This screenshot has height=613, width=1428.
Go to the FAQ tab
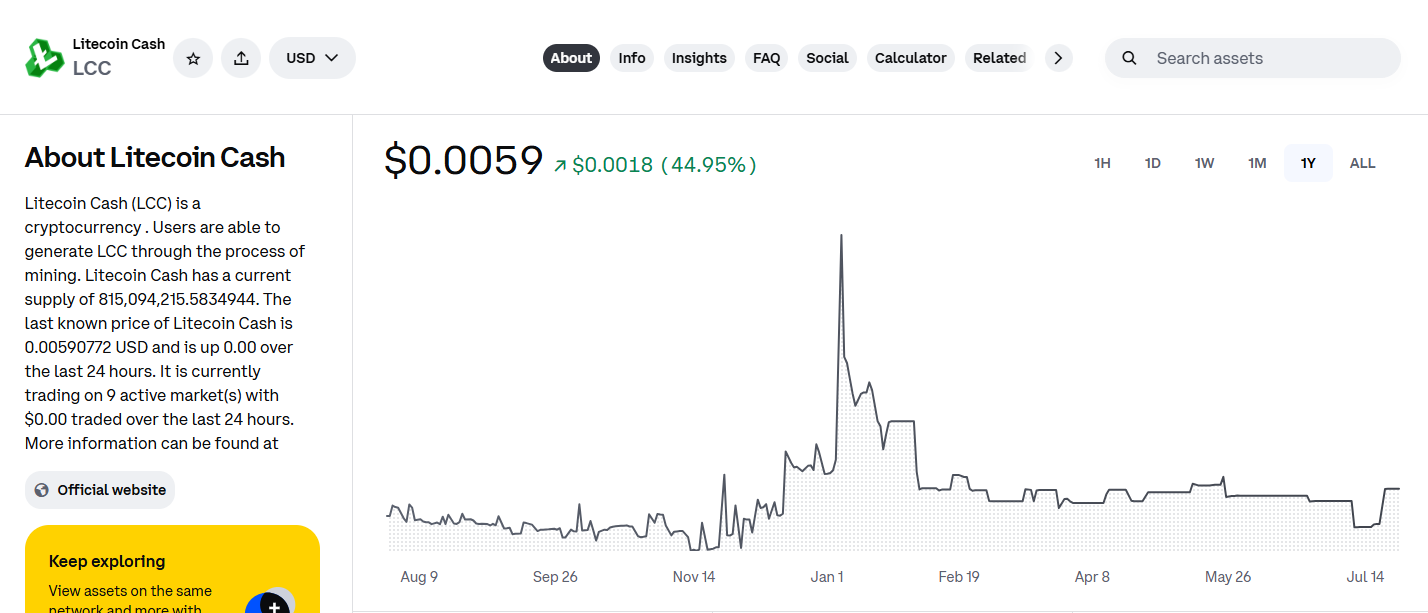click(x=767, y=58)
